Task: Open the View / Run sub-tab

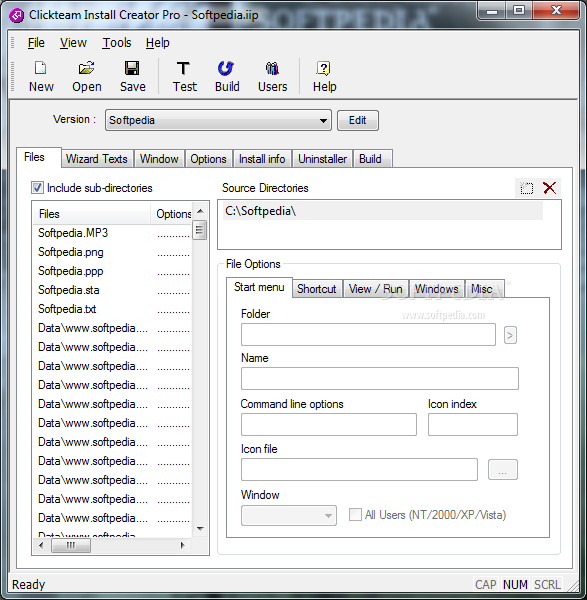Action: click(375, 289)
